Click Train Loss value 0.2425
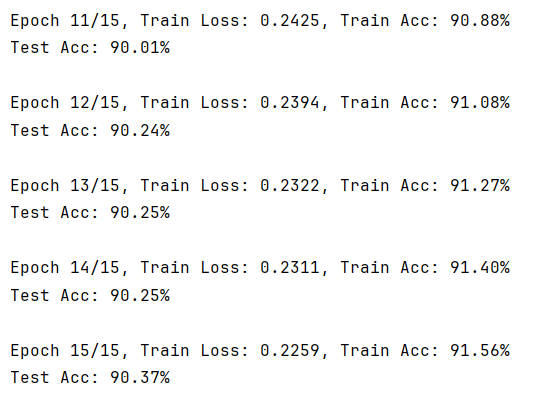This screenshot has width=543, height=396. (x=290, y=21)
